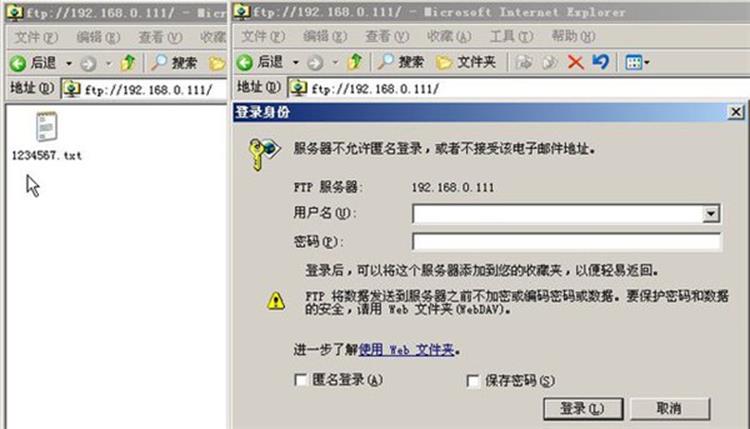Click the Up folder icon in right window

point(355,62)
